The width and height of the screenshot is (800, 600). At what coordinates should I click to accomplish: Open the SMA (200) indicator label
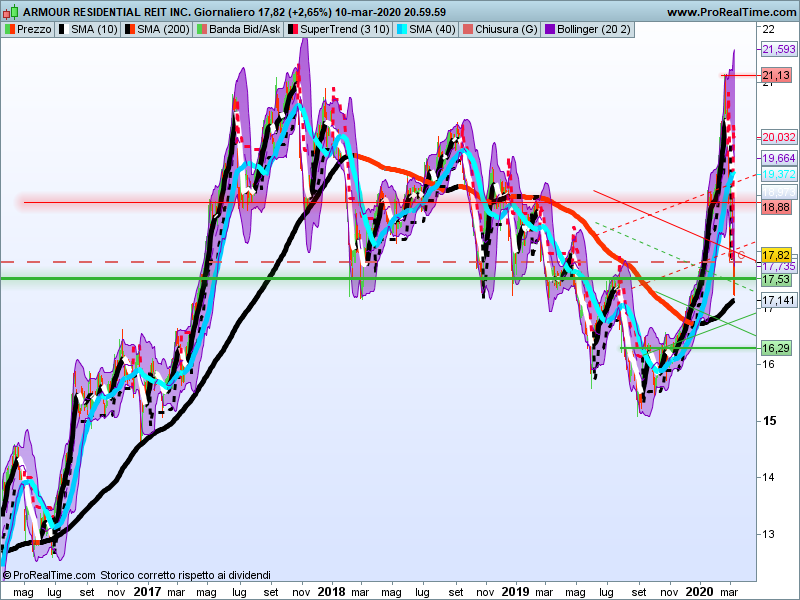[157, 30]
